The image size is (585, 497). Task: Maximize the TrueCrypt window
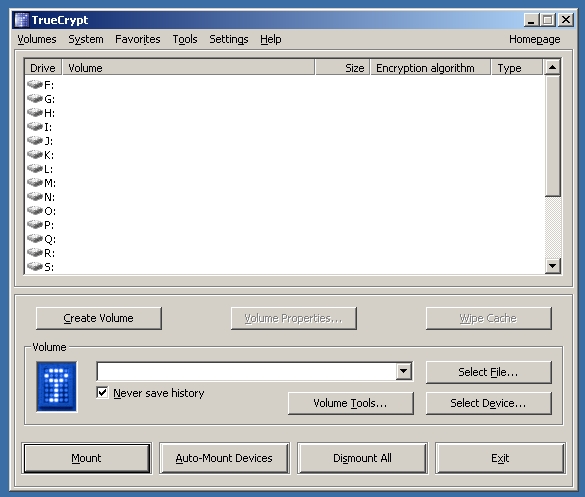[x=548, y=20]
